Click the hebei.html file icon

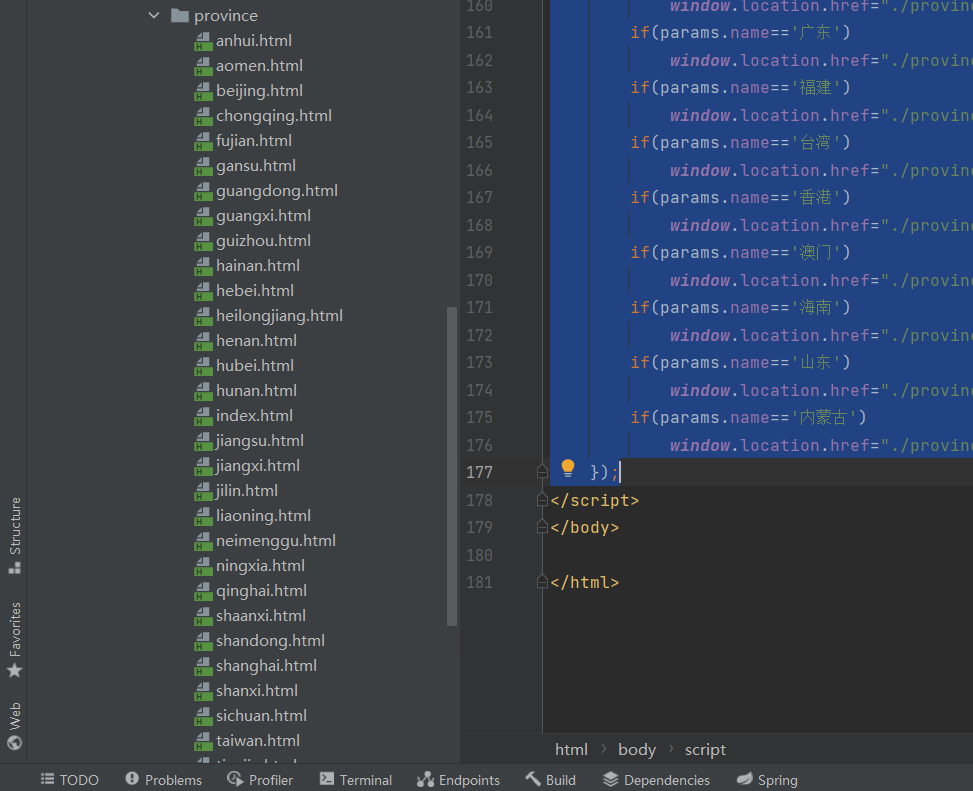[203, 290]
